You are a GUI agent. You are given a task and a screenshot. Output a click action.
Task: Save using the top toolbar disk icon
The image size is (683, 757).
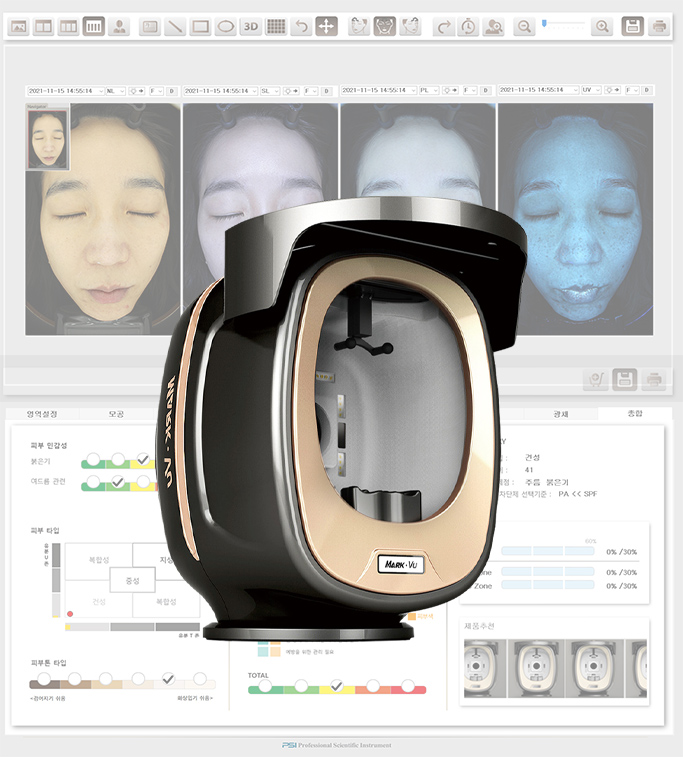click(632, 27)
